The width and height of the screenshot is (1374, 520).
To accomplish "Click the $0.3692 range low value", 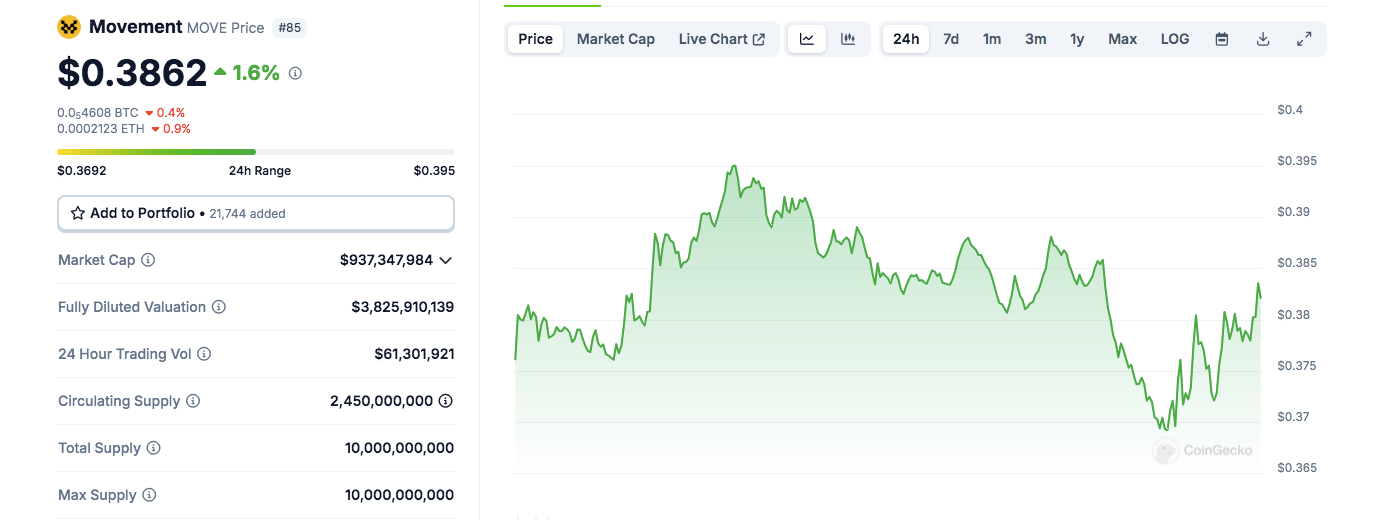I will point(82,171).
